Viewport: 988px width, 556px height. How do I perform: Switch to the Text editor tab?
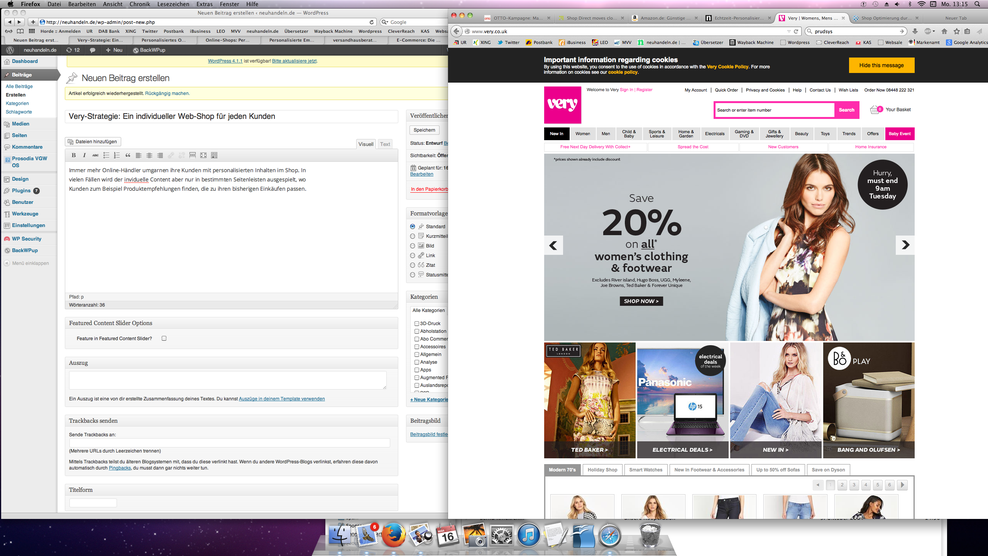pos(384,144)
